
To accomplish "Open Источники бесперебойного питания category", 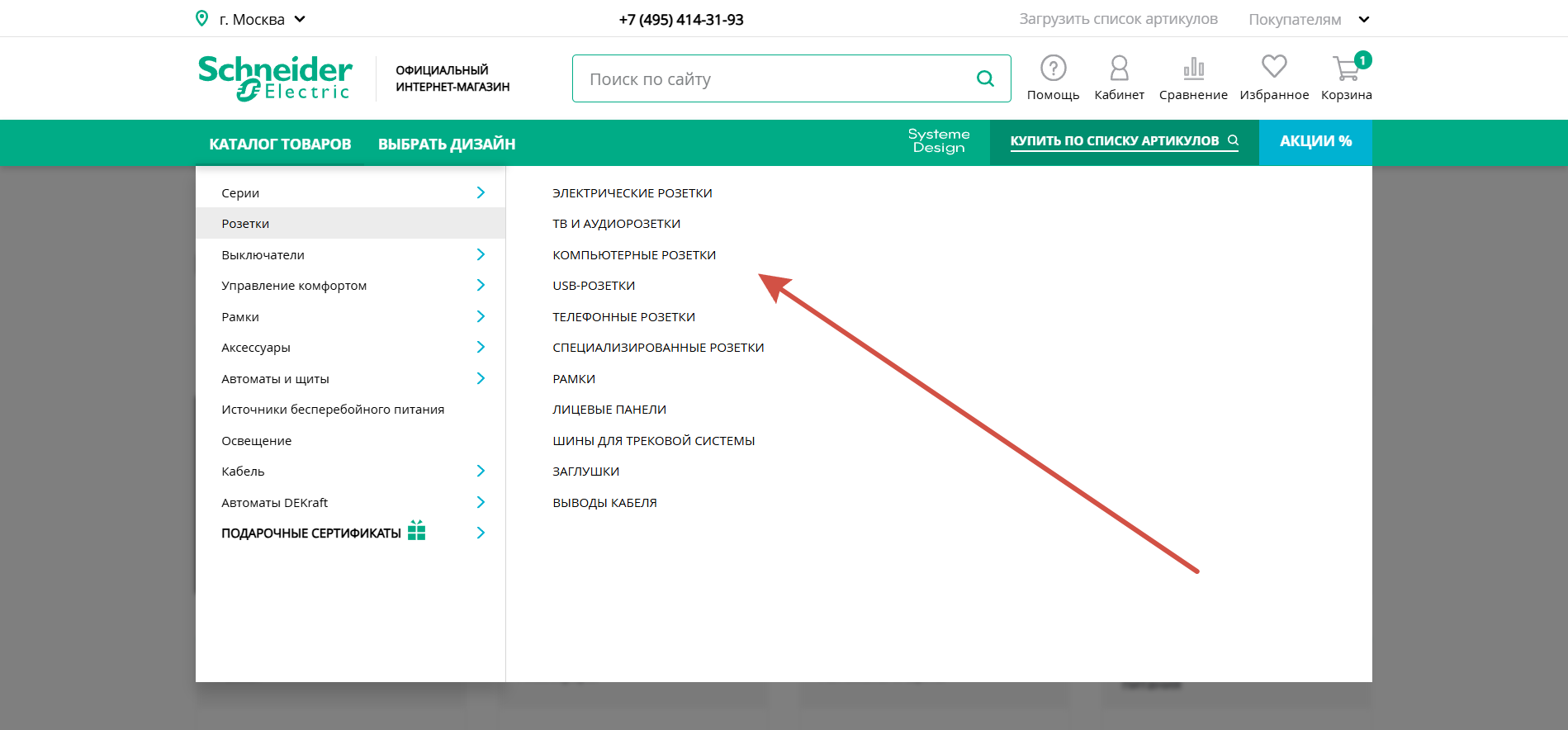I will (x=333, y=410).
